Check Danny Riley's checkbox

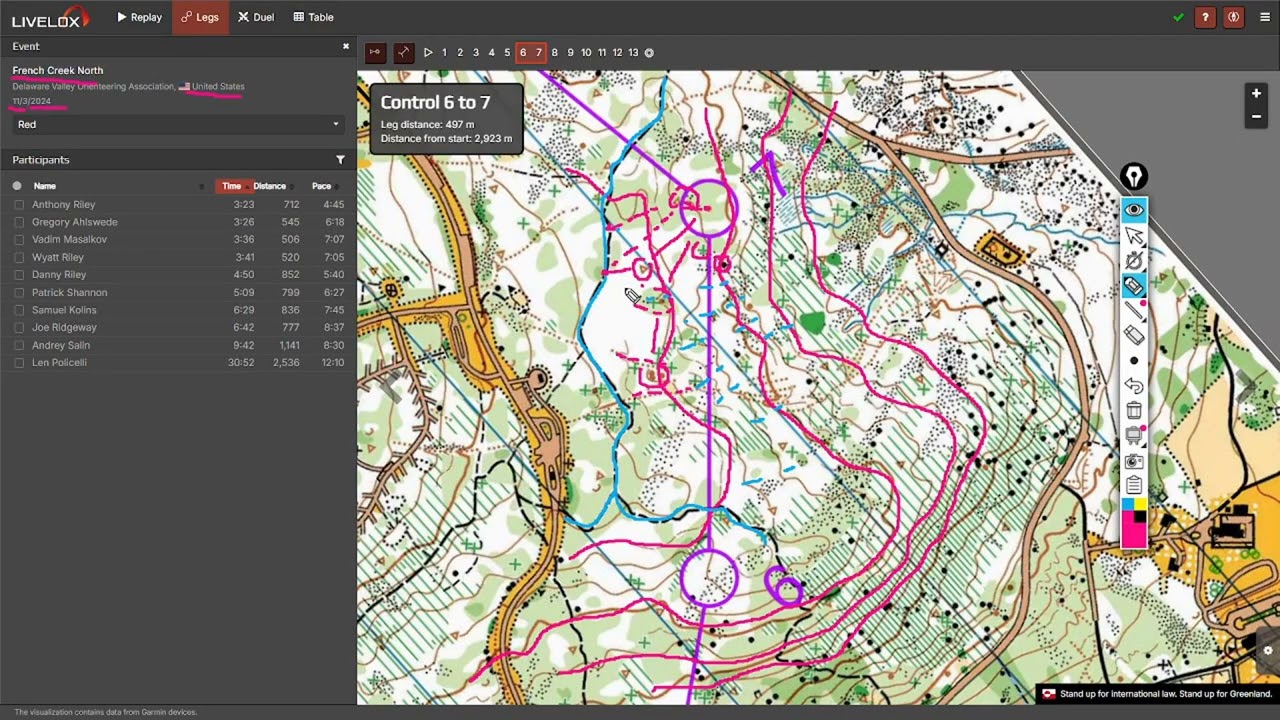(x=18, y=275)
